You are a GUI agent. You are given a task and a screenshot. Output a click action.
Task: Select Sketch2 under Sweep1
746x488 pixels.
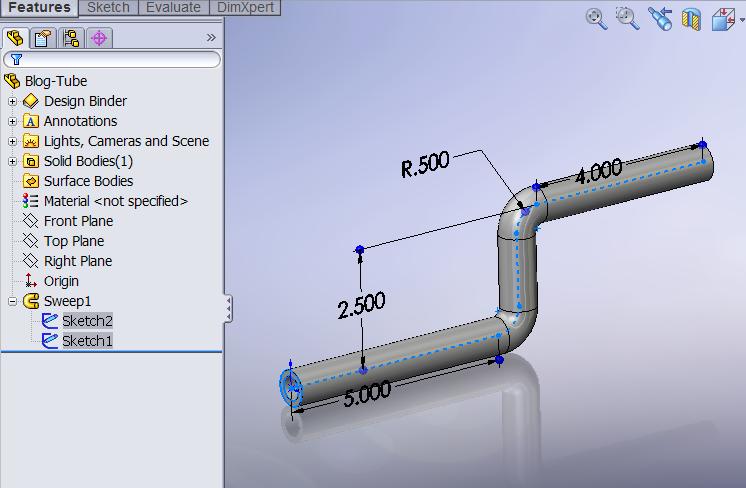point(87,321)
